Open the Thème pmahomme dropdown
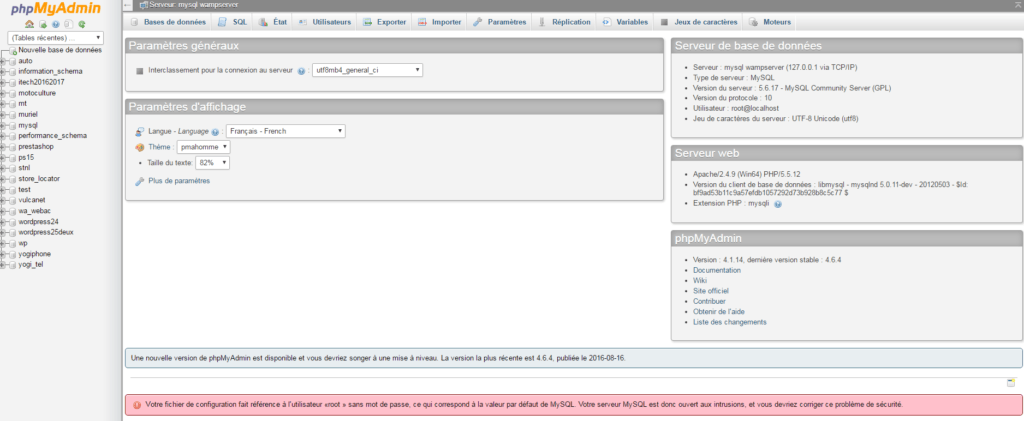 [x=204, y=147]
